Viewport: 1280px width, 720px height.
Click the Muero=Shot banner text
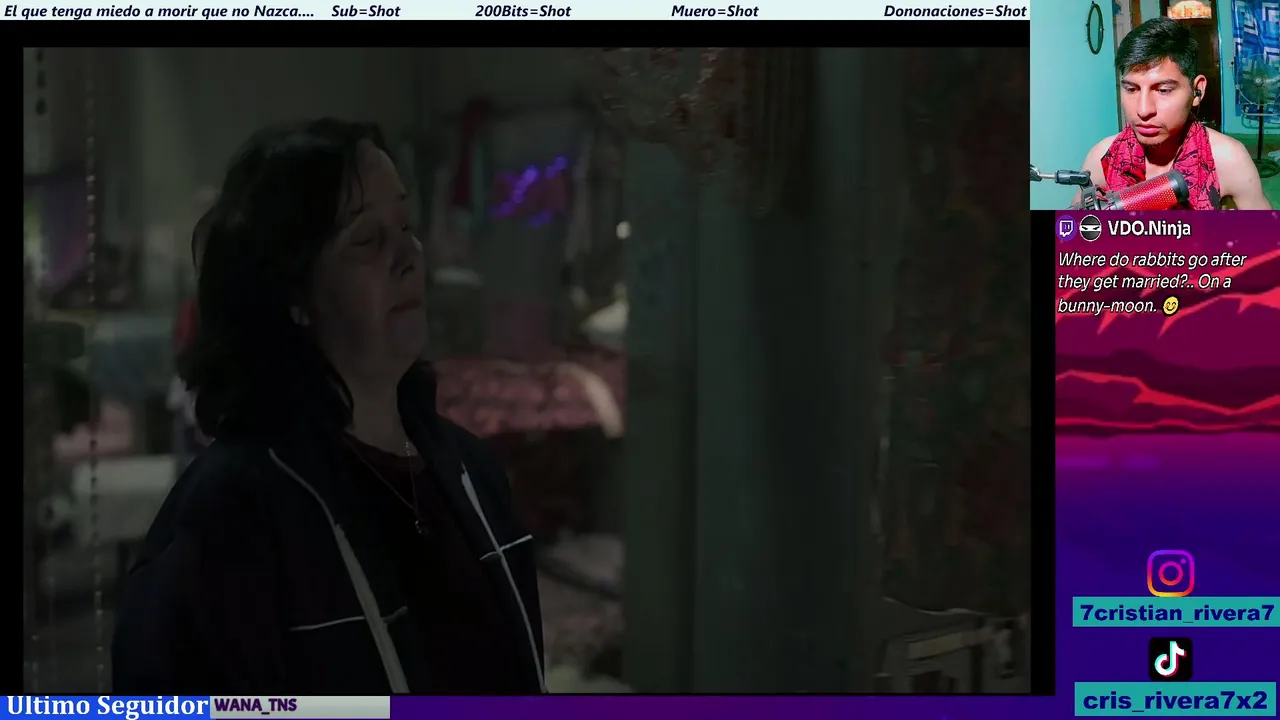pyautogui.click(x=714, y=11)
